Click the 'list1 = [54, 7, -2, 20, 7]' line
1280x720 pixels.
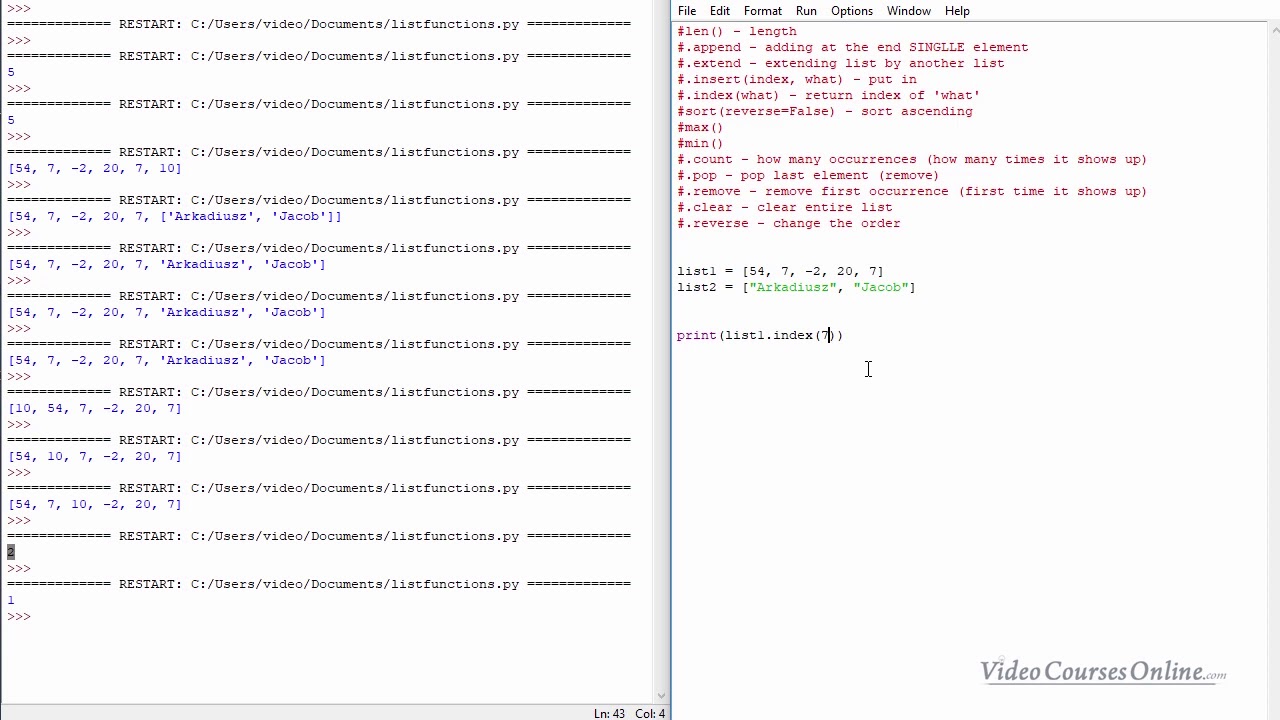[780, 271]
